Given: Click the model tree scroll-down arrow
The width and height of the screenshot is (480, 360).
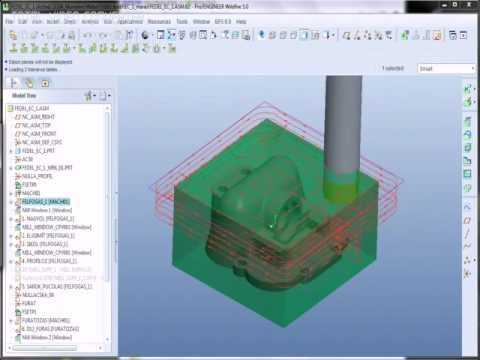Looking at the screenshot, I should [x=107, y=340].
